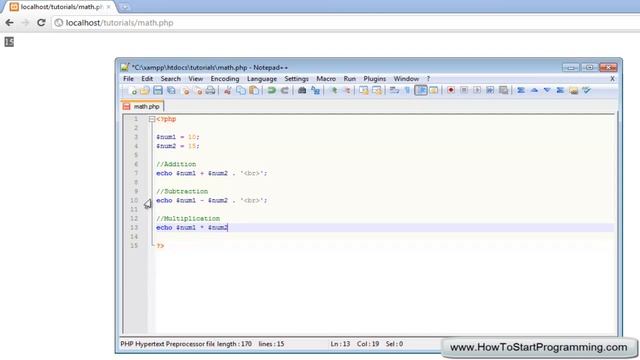Click the checkmark plugin icon at toolbar end
640x360 pixels.
click(x=587, y=90)
